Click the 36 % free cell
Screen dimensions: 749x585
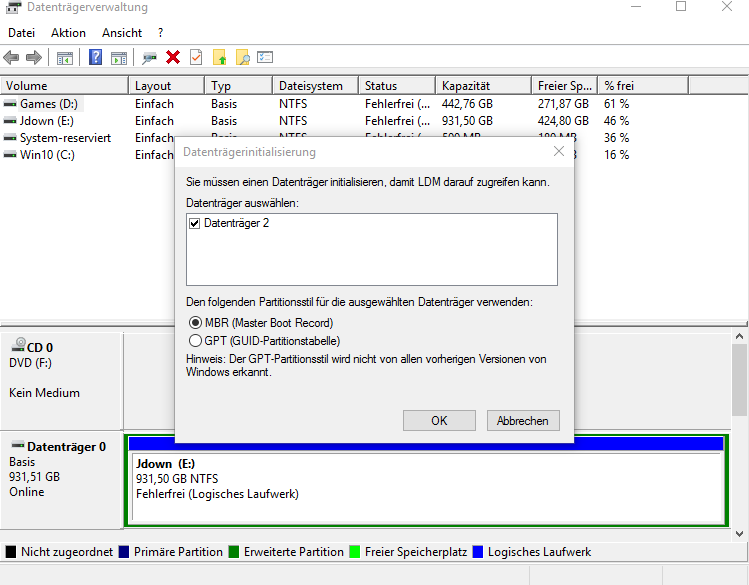coord(616,138)
